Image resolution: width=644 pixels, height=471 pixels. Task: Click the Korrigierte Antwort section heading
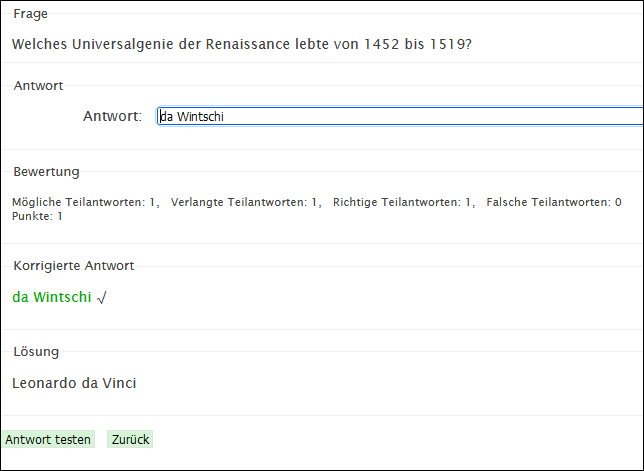[x=74, y=266]
